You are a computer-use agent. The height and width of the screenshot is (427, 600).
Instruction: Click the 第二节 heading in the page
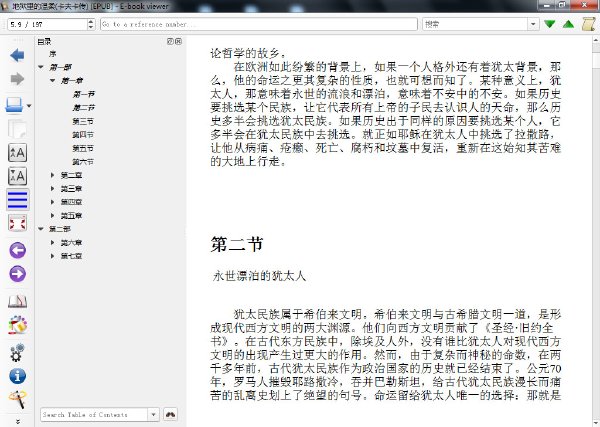(x=237, y=244)
